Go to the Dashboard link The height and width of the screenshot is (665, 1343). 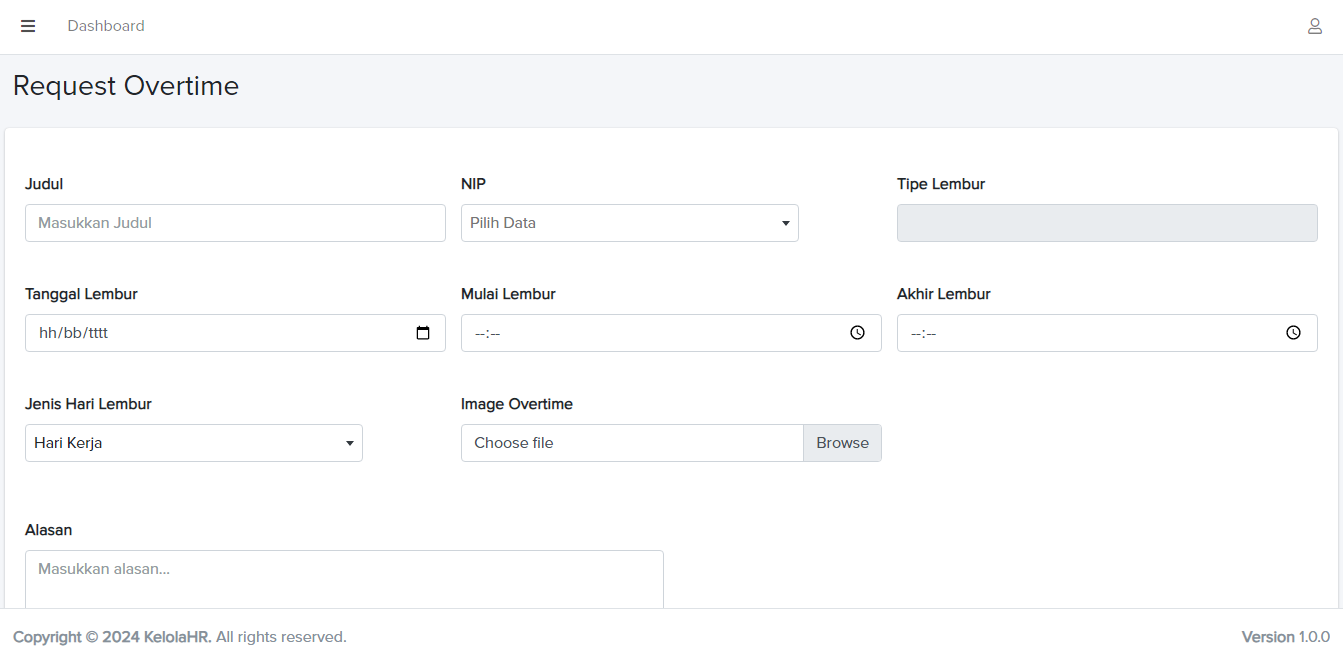coord(106,26)
